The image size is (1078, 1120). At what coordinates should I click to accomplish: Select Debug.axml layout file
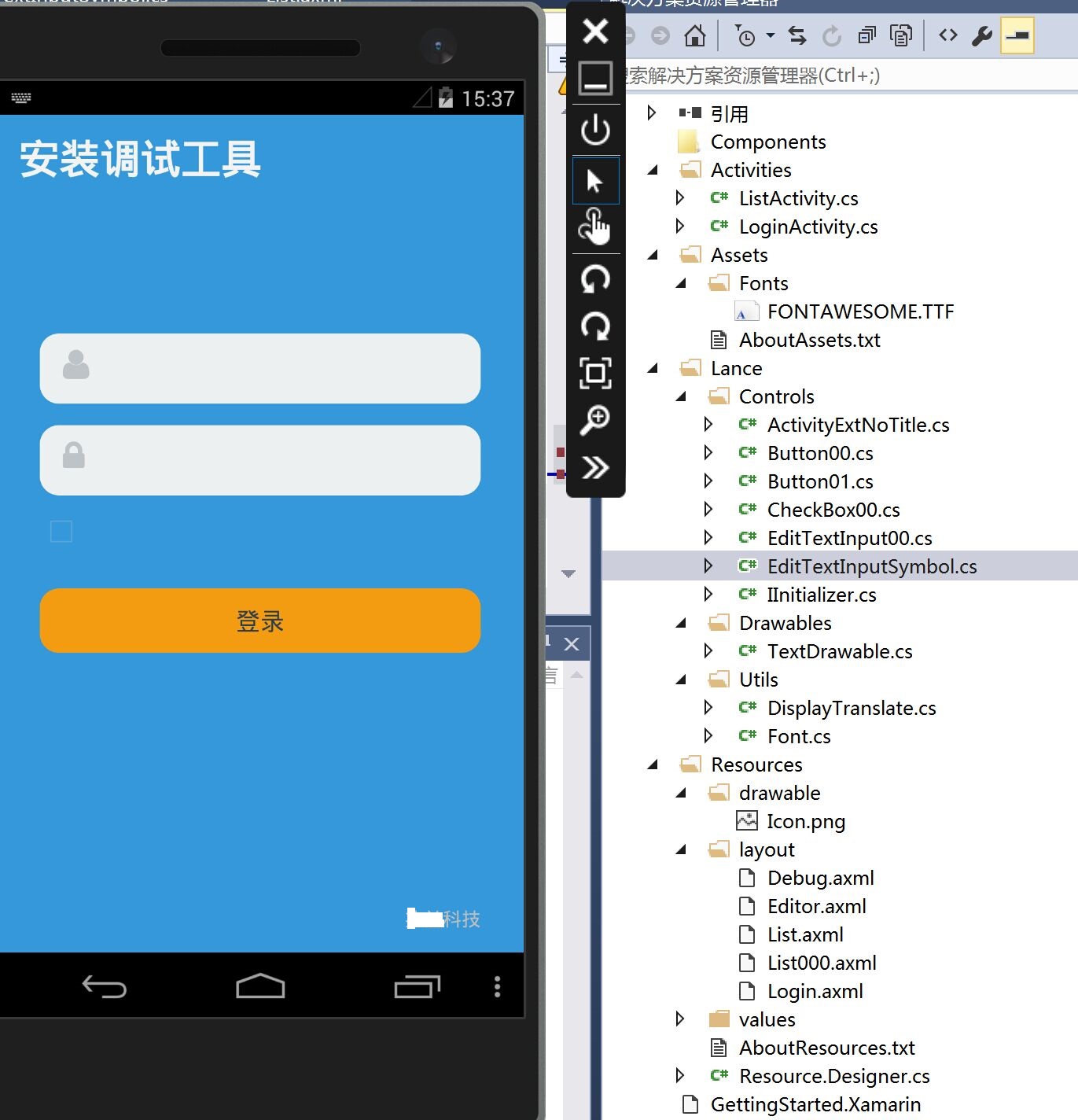click(x=821, y=878)
